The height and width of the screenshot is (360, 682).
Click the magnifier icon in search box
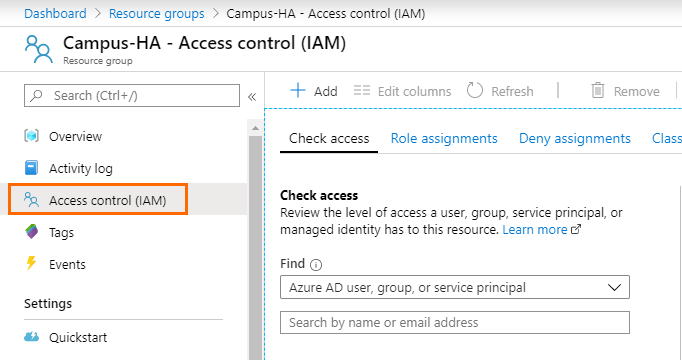(37, 95)
